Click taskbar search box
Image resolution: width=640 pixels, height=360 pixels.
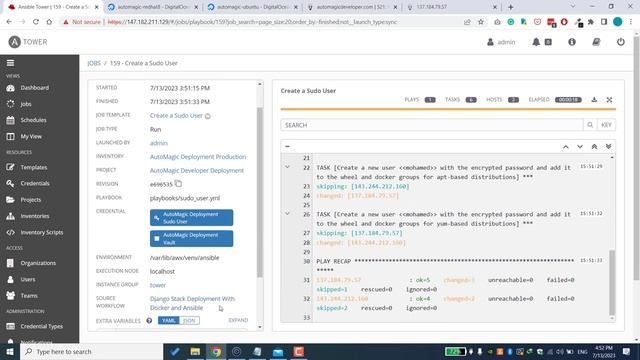click(91, 351)
